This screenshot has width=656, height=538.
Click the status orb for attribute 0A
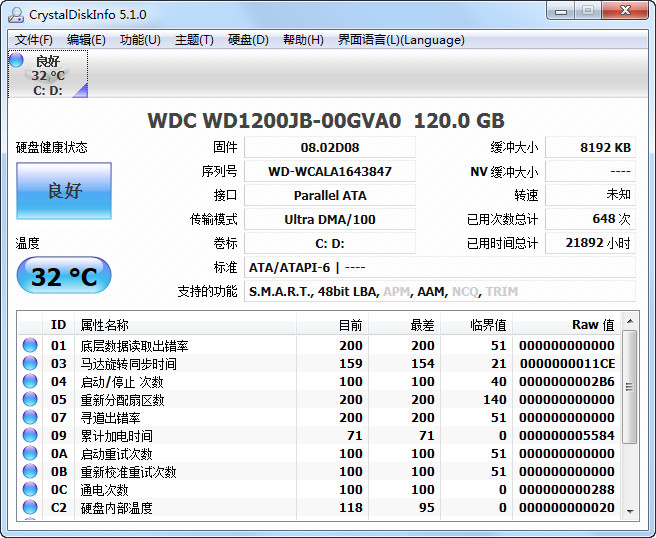[x=30, y=453]
